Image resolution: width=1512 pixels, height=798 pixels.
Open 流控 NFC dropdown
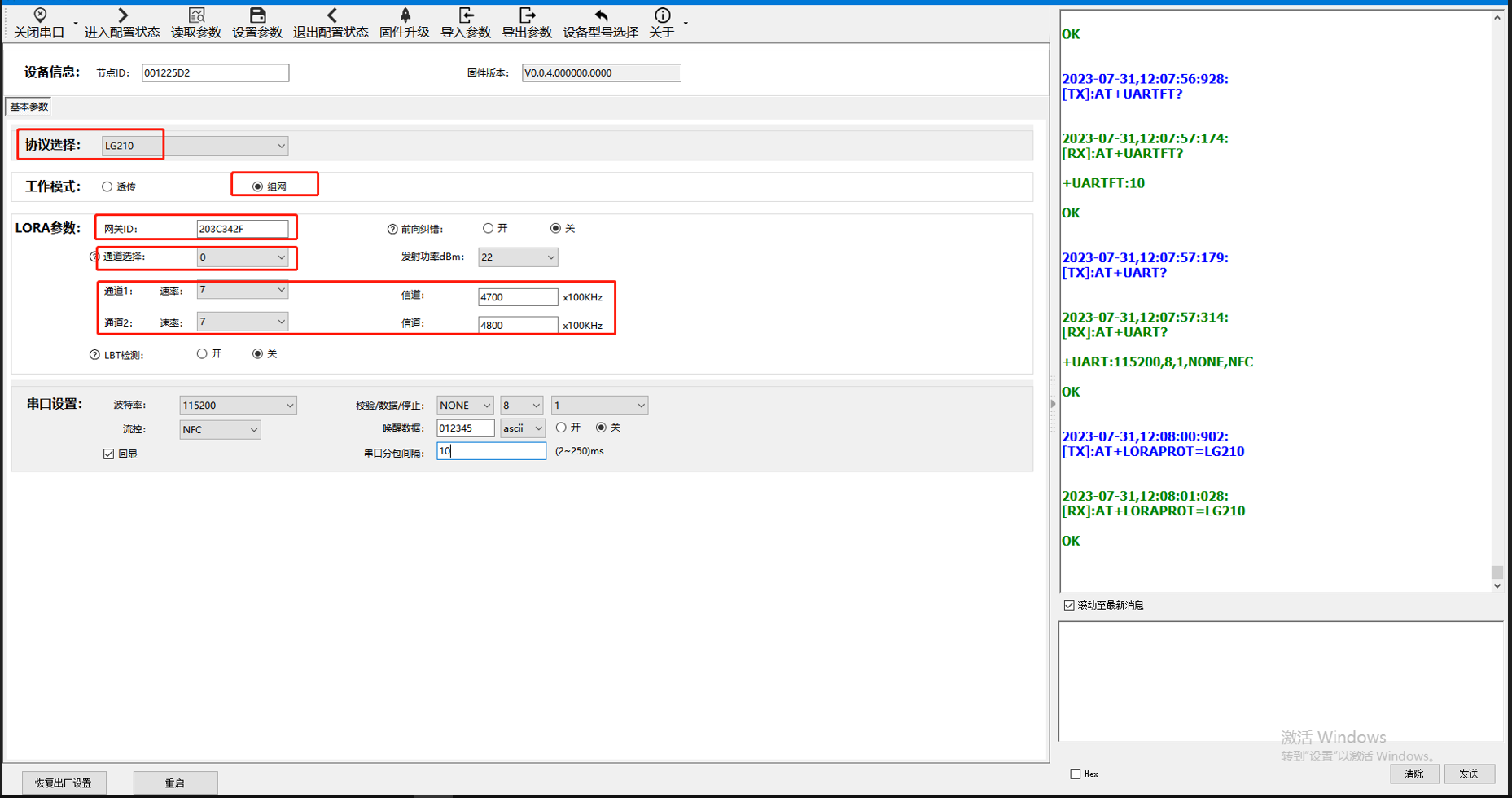(220, 429)
